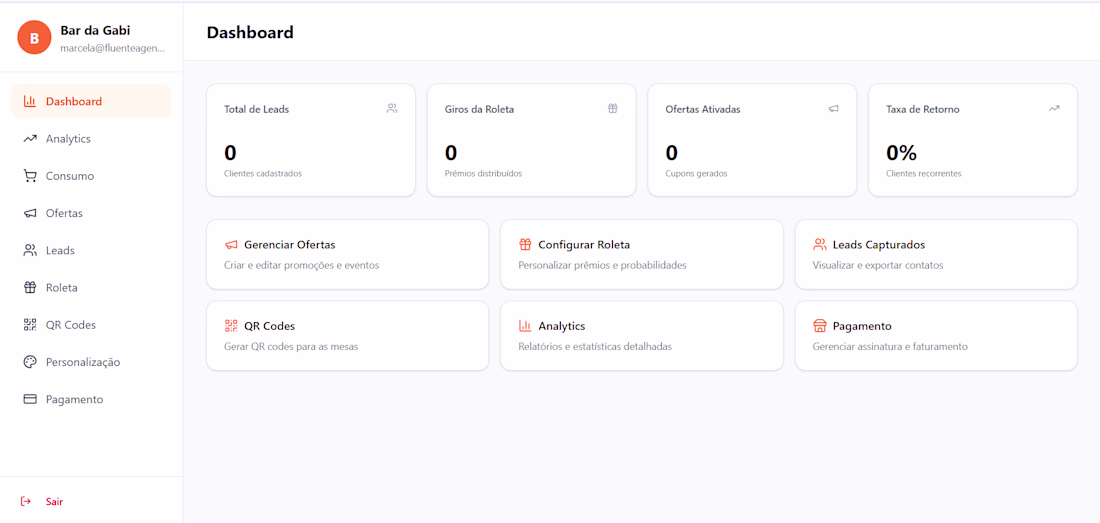Click the Pagamento credit card sidebar icon

(x=29, y=399)
